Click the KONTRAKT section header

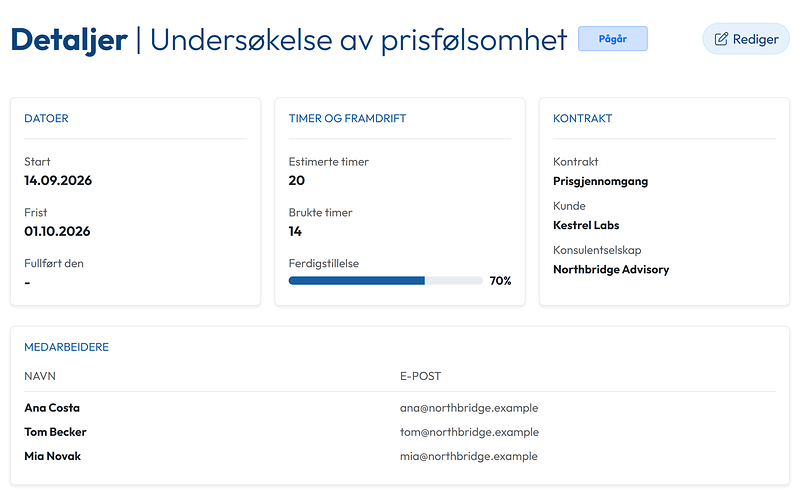click(x=582, y=118)
